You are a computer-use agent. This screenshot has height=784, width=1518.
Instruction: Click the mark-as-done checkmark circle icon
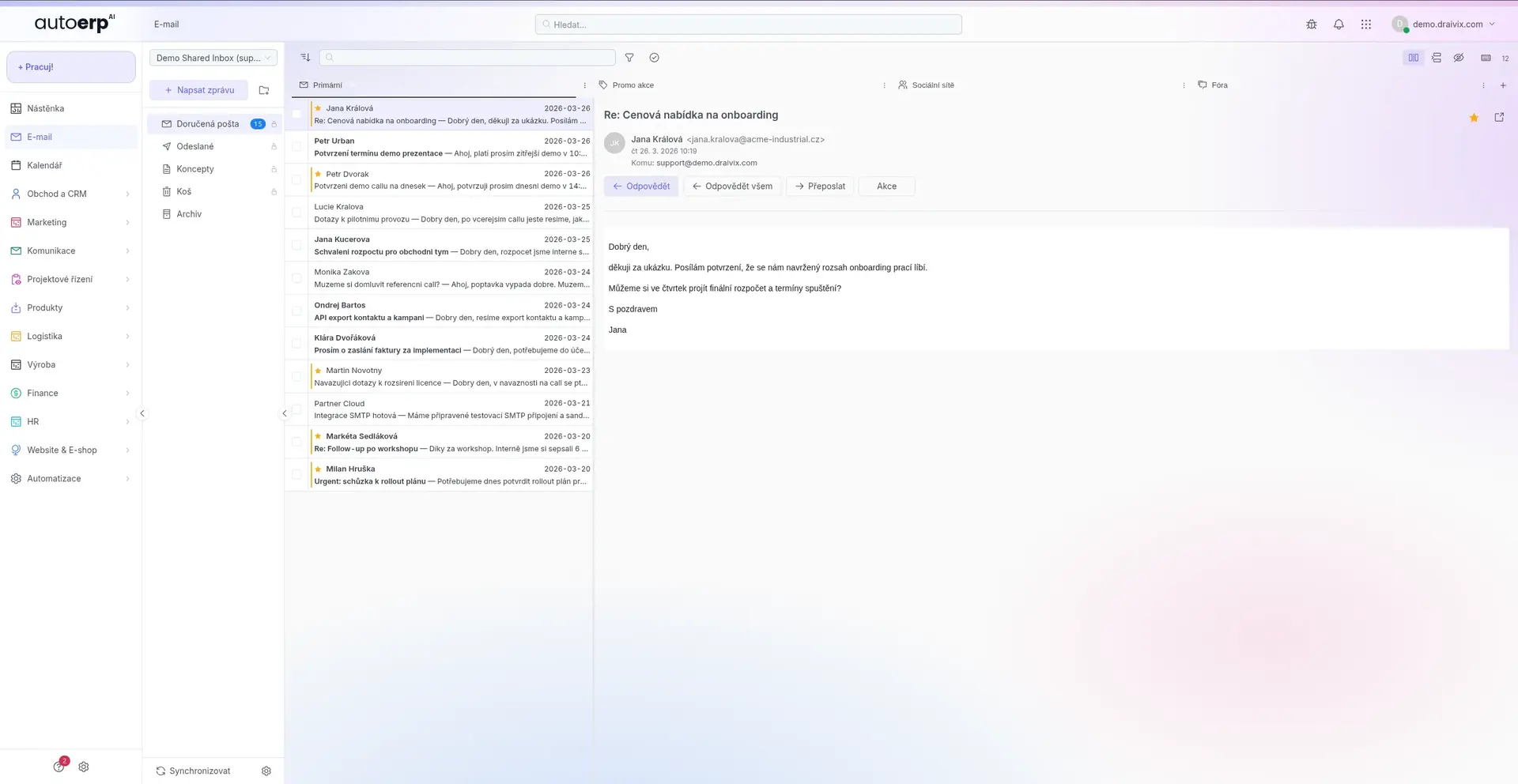654,57
